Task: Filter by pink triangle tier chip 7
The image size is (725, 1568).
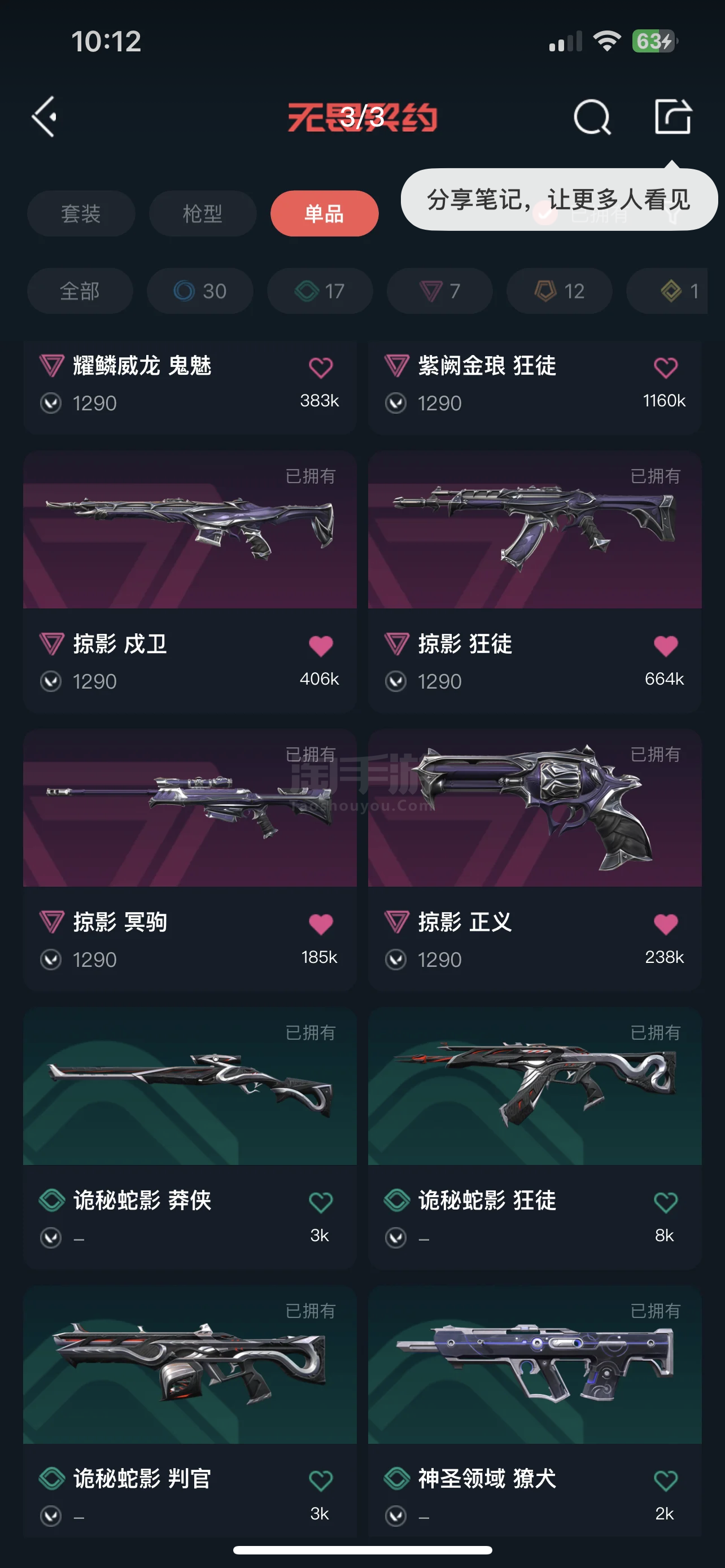Action: [439, 291]
